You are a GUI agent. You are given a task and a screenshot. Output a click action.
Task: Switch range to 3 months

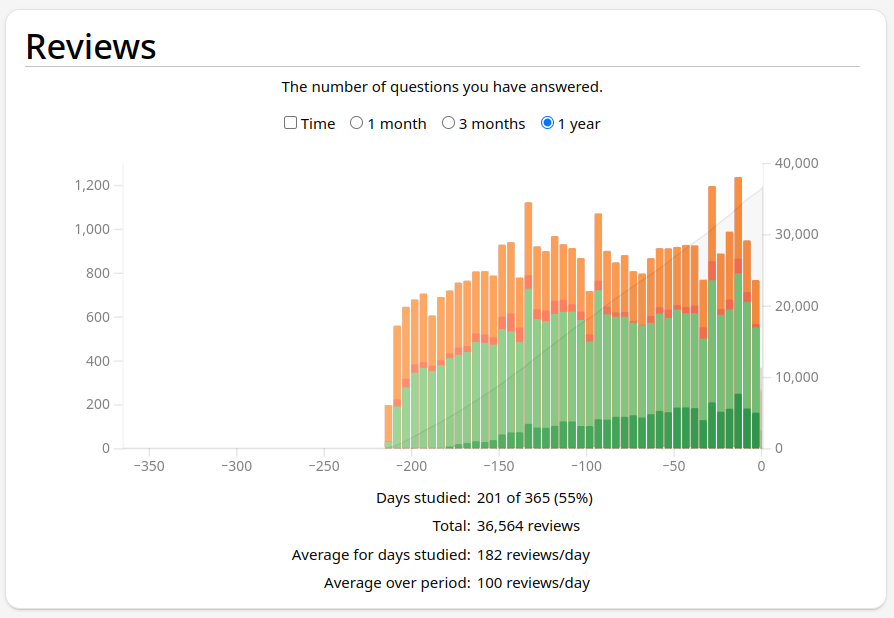(x=448, y=123)
